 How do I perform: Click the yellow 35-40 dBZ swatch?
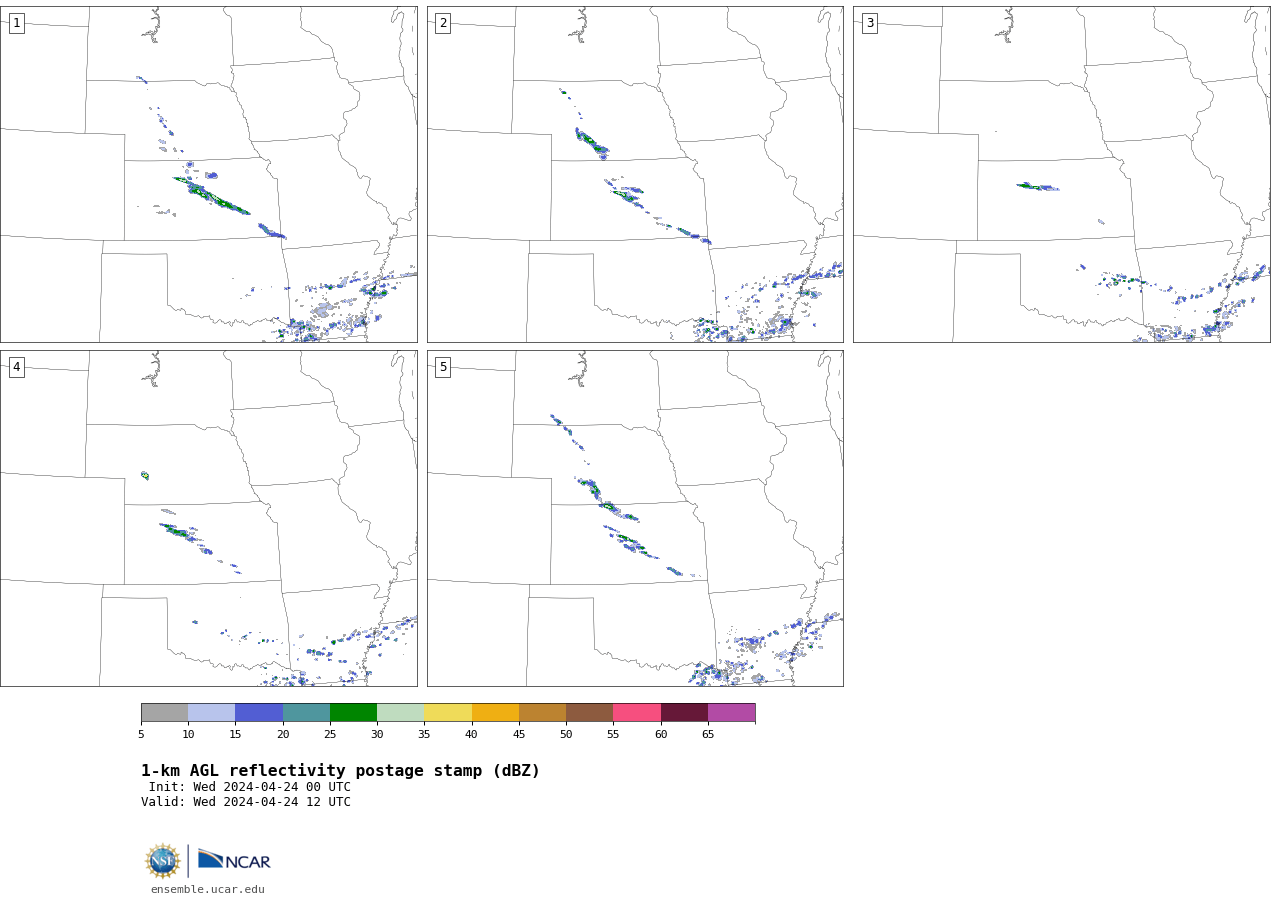[448, 712]
